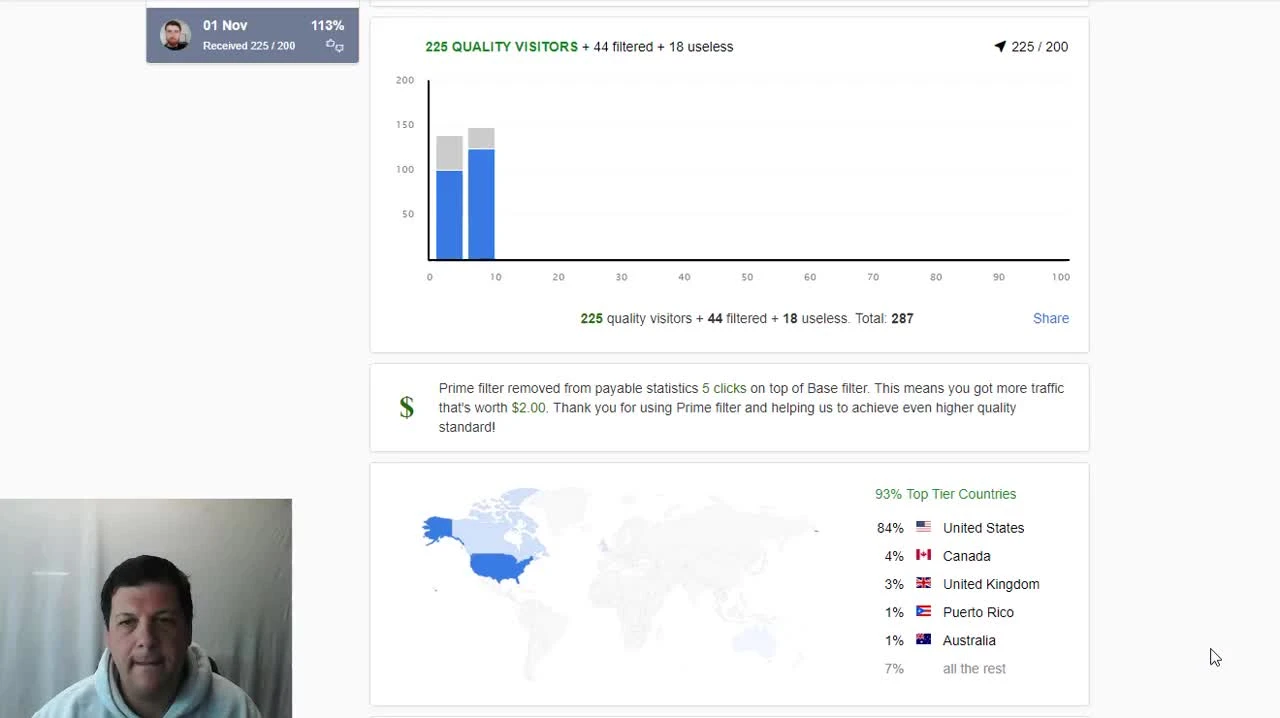Click '93% Top Tier Countries' heading

pyautogui.click(x=945, y=494)
